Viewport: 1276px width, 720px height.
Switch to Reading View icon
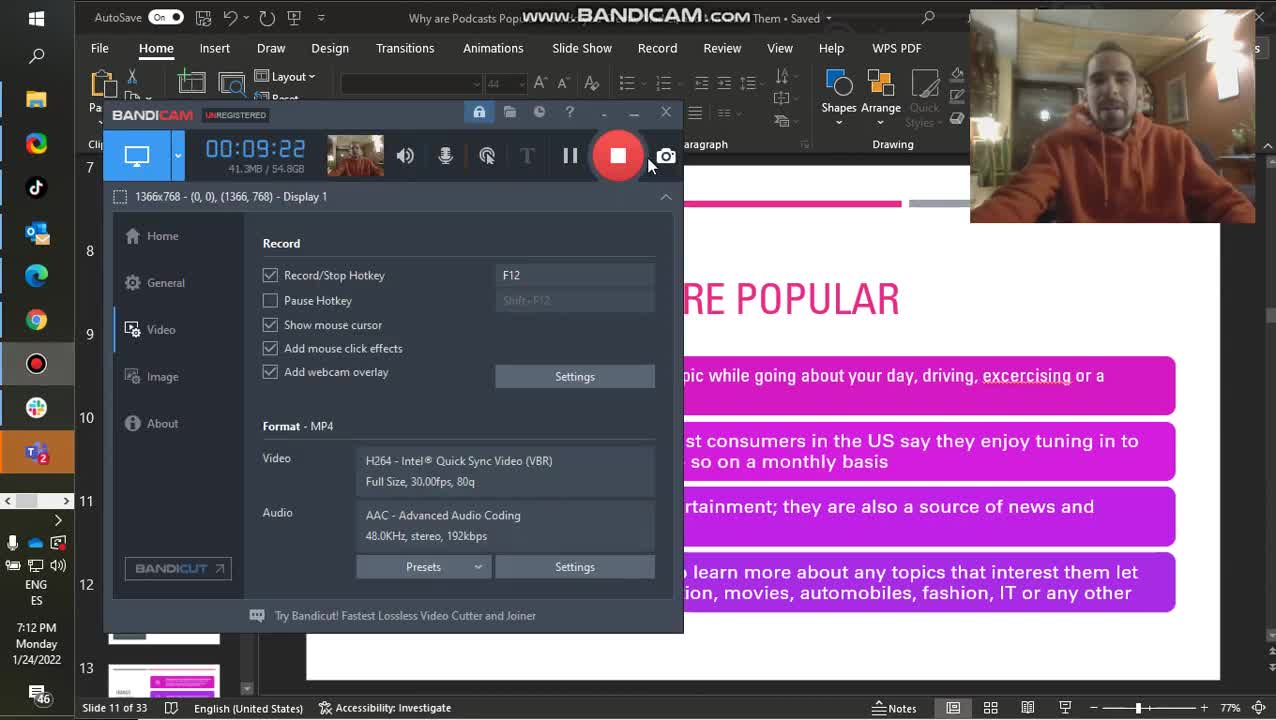pyautogui.click(x=1028, y=708)
